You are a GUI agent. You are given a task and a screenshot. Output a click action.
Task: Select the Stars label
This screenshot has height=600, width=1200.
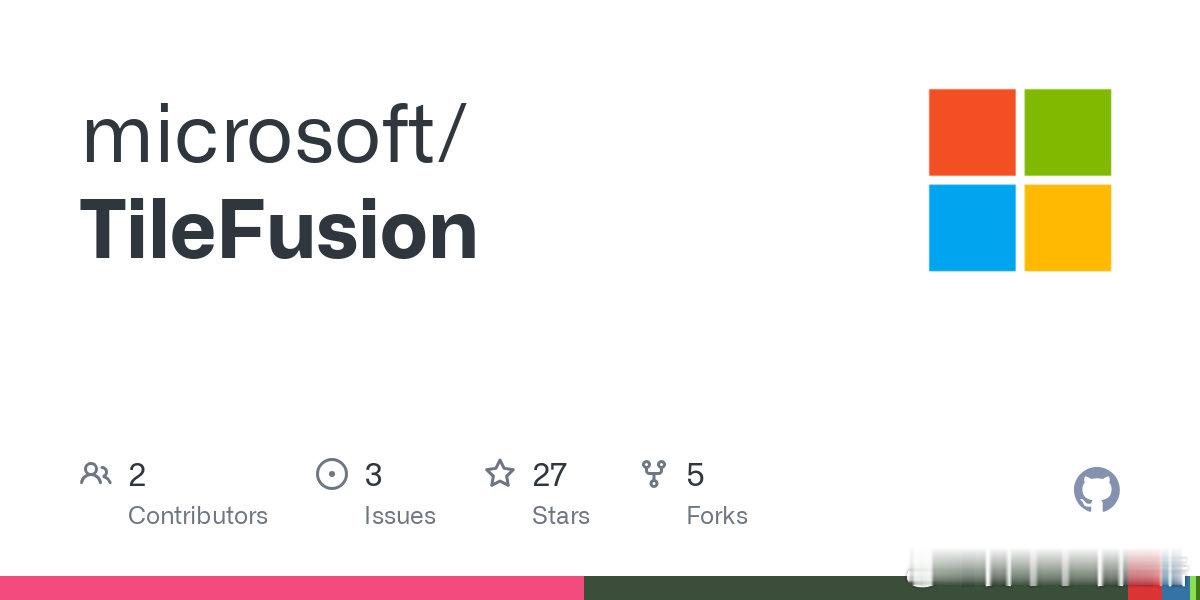click(561, 516)
